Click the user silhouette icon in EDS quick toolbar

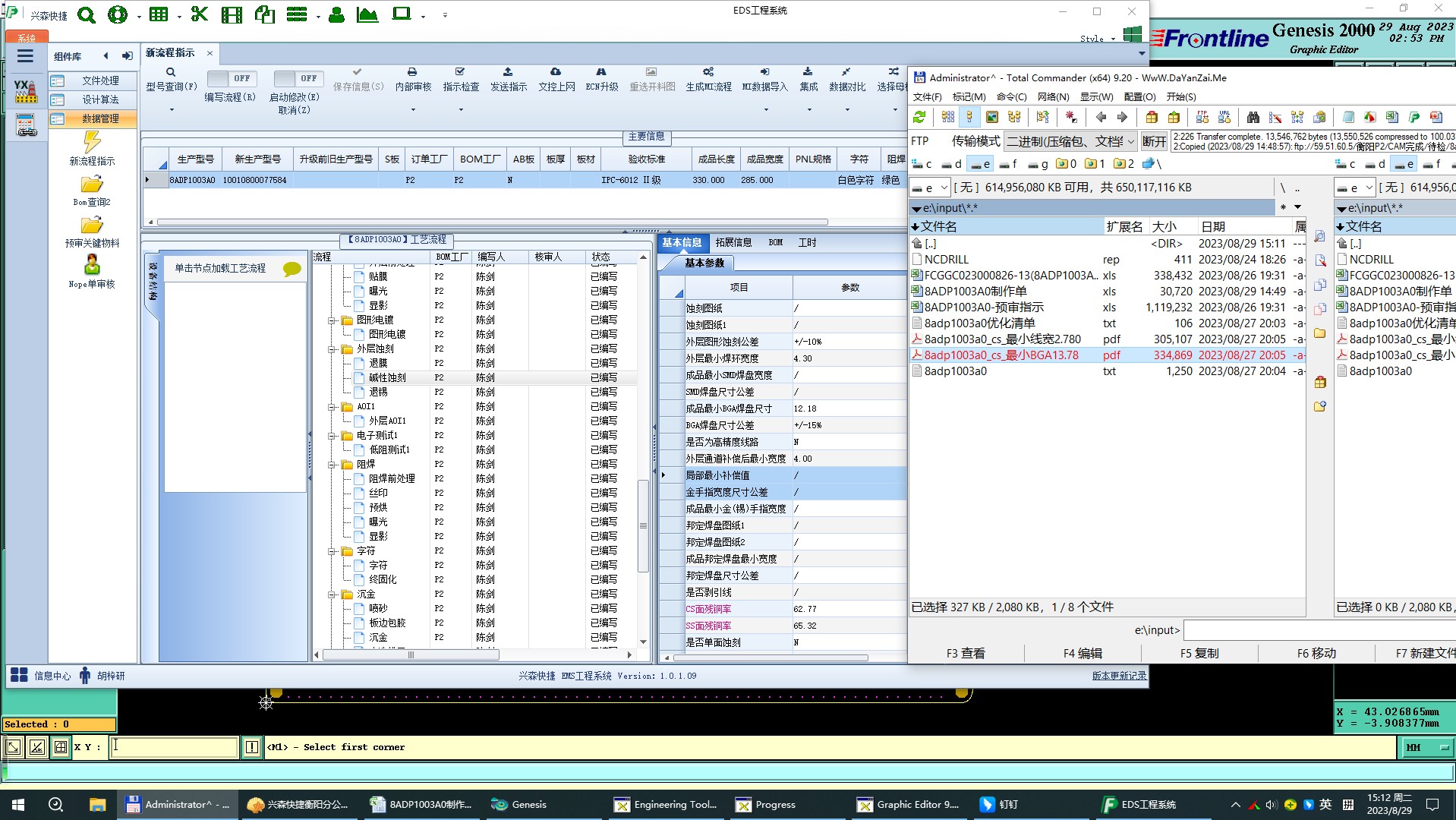[x=336, y=14]
